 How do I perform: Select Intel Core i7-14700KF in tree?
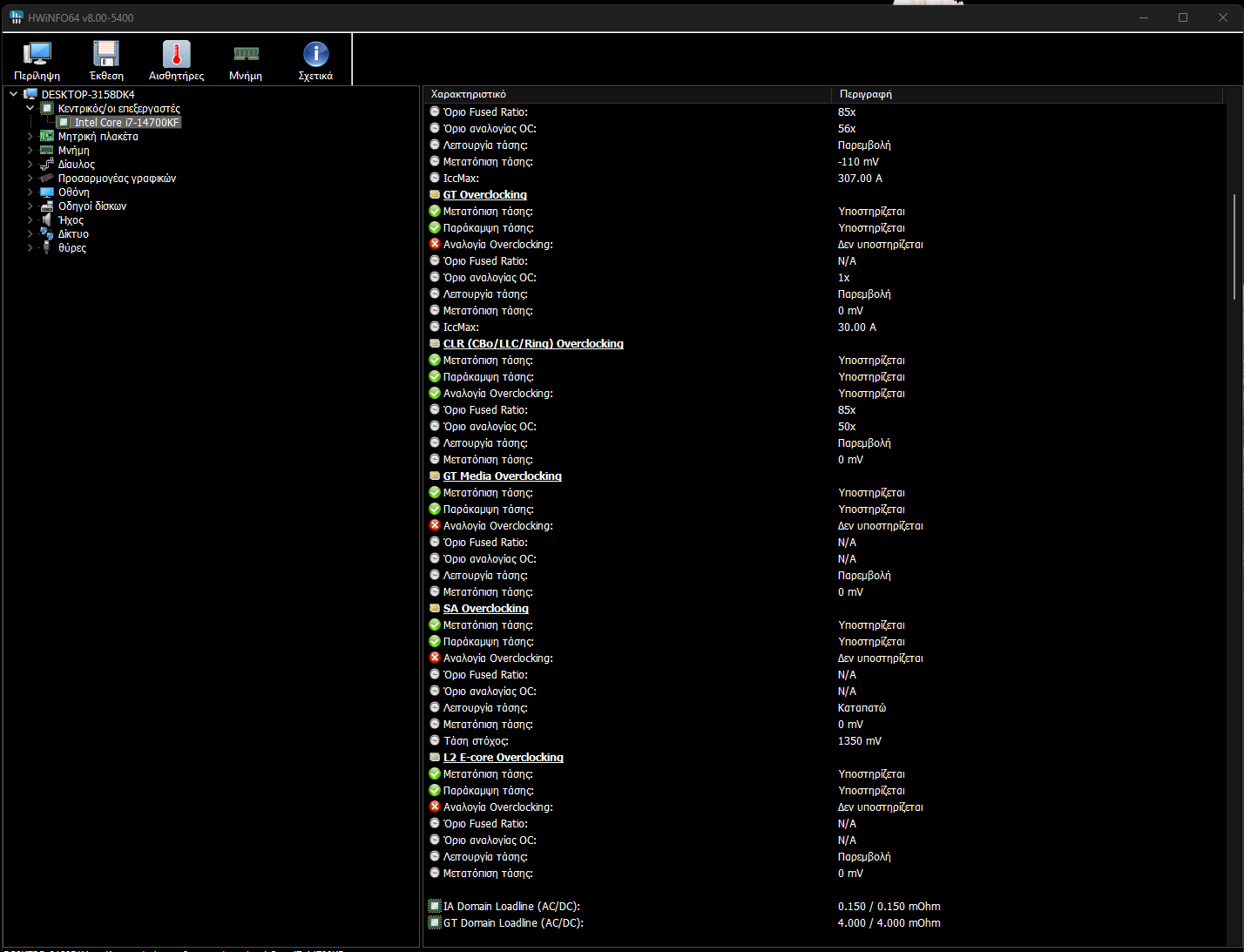click(127, 122)
